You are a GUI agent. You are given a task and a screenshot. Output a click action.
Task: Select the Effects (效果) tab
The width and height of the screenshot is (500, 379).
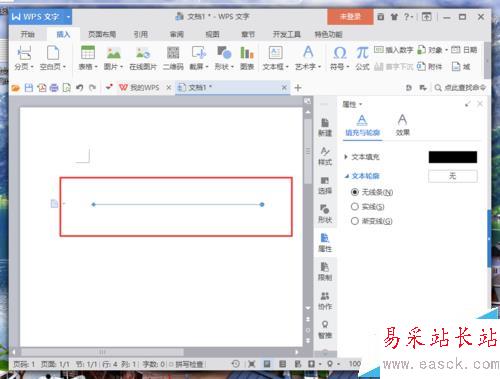click(x=402, y=125)
